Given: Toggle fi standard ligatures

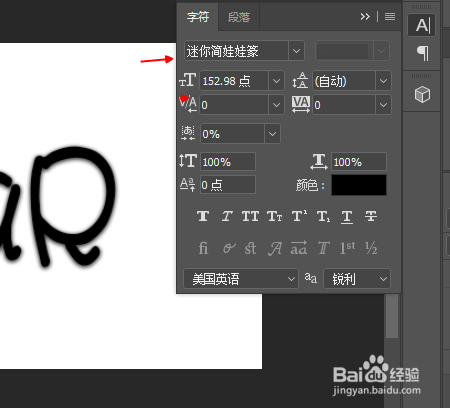Looking at the screenshot, I should tap(203, 248).
